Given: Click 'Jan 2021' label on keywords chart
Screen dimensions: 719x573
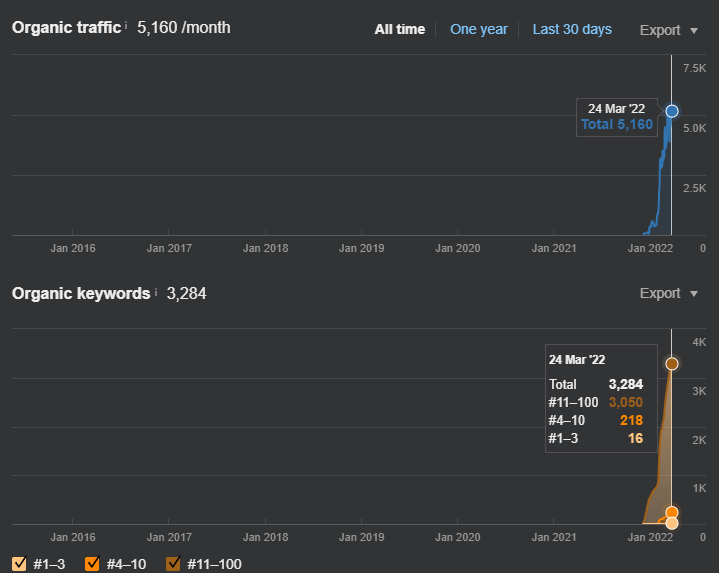Looking at the screenshot, I should (553, 537).
